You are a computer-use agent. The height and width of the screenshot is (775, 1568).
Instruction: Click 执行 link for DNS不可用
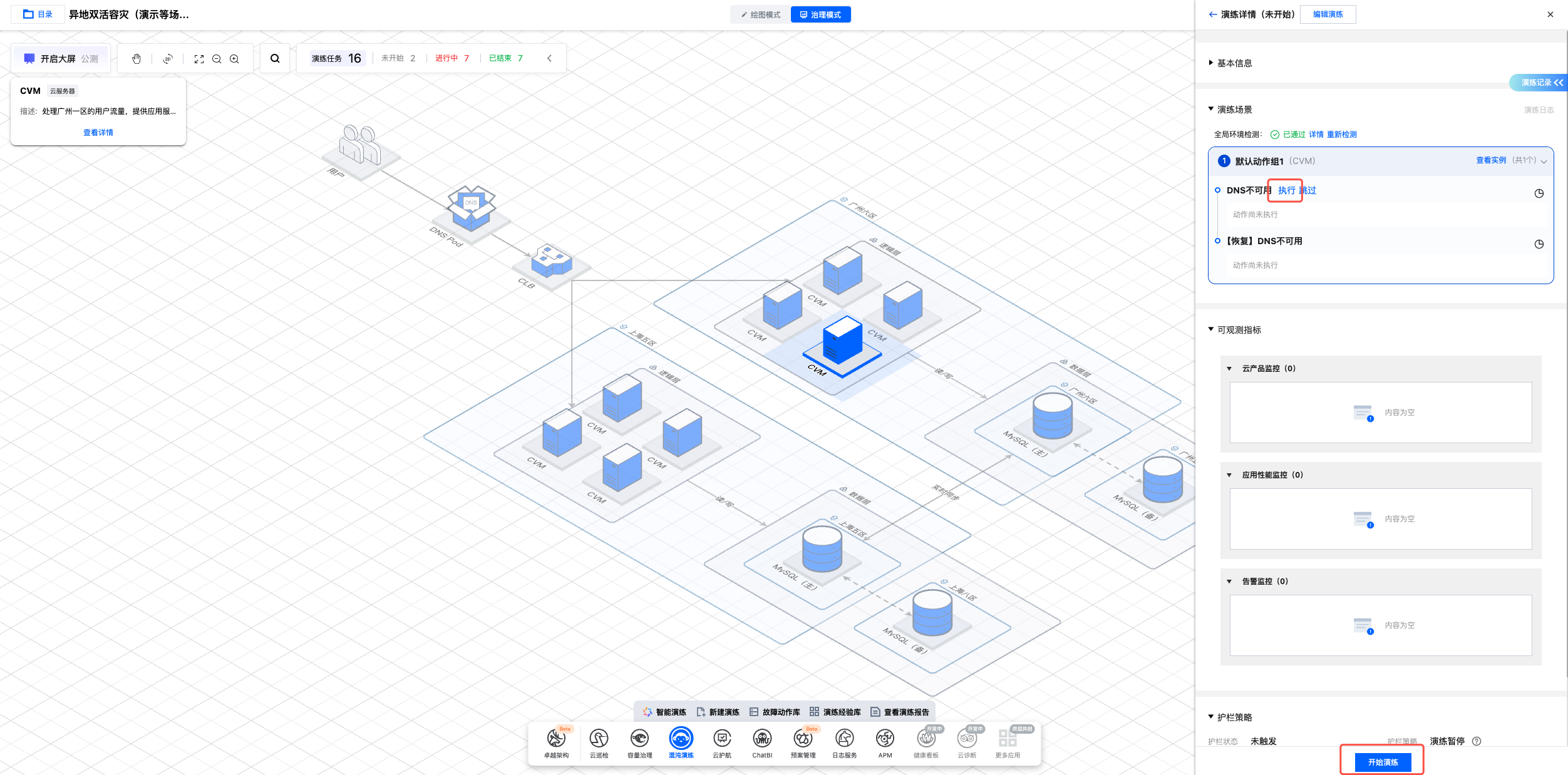click(1286, 190)
